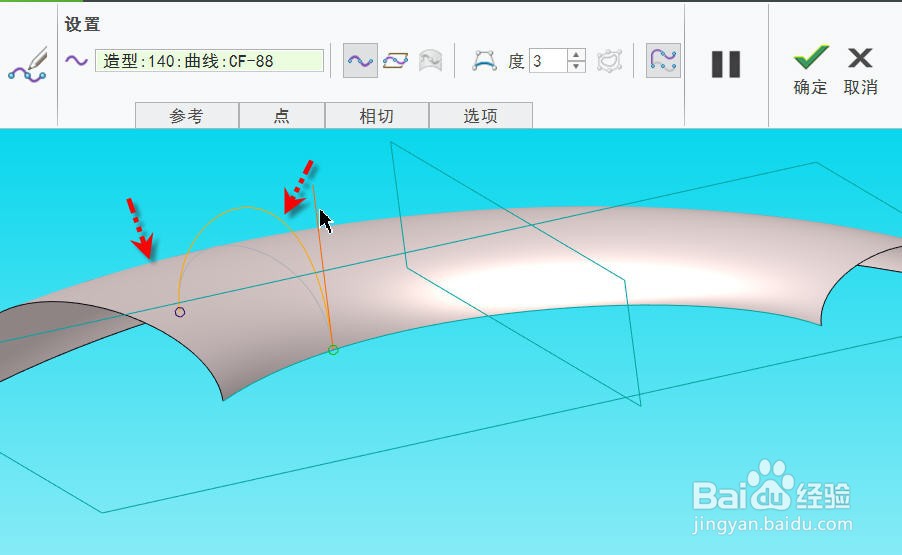The height and width of the screenshot is (555, 902).
Task: Open the 相切 tab
Action: click(377, 116)
